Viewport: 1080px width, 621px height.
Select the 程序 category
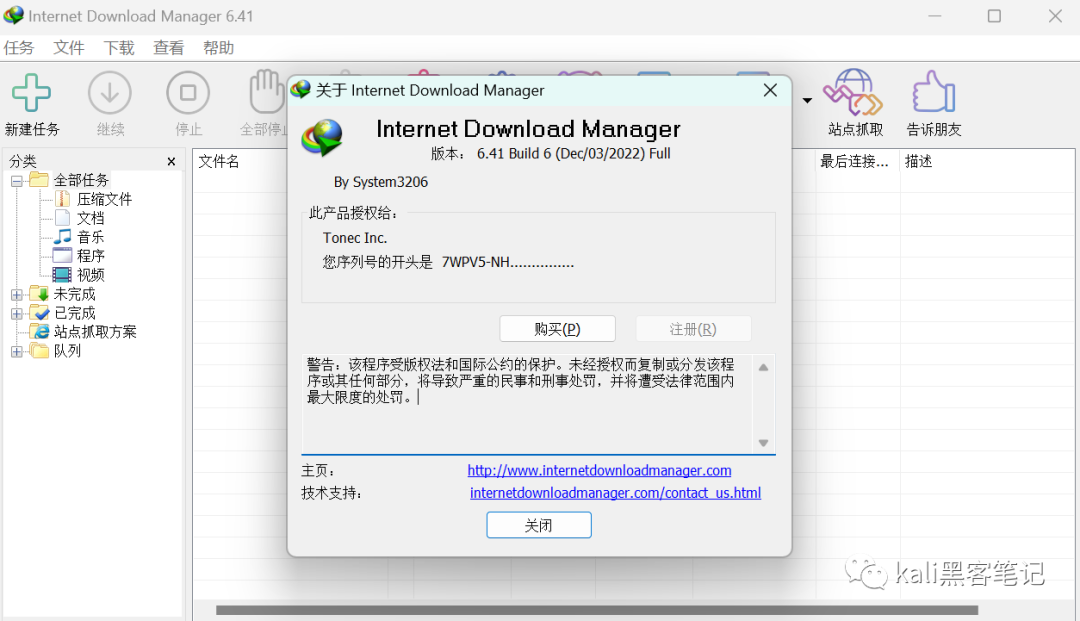(x=90, y=256)
